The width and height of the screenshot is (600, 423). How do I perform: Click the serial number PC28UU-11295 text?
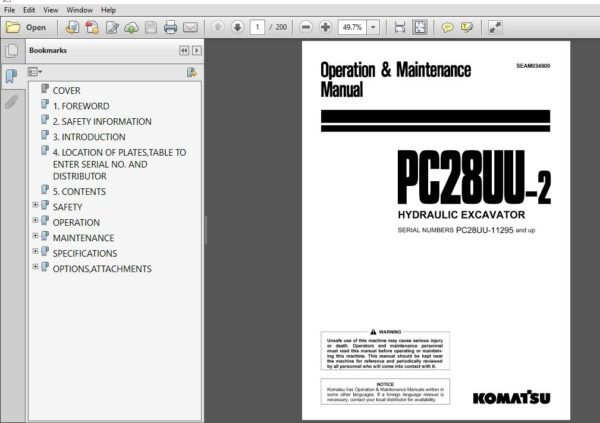484,230
